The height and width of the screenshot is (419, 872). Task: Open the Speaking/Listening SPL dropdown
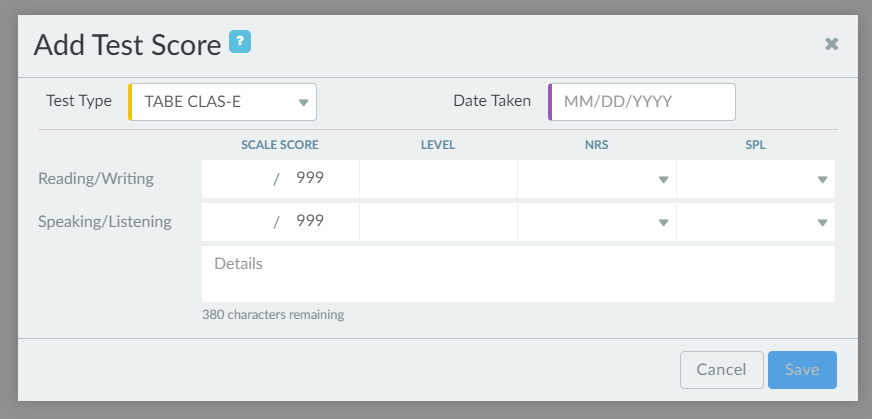pos(756,222)
